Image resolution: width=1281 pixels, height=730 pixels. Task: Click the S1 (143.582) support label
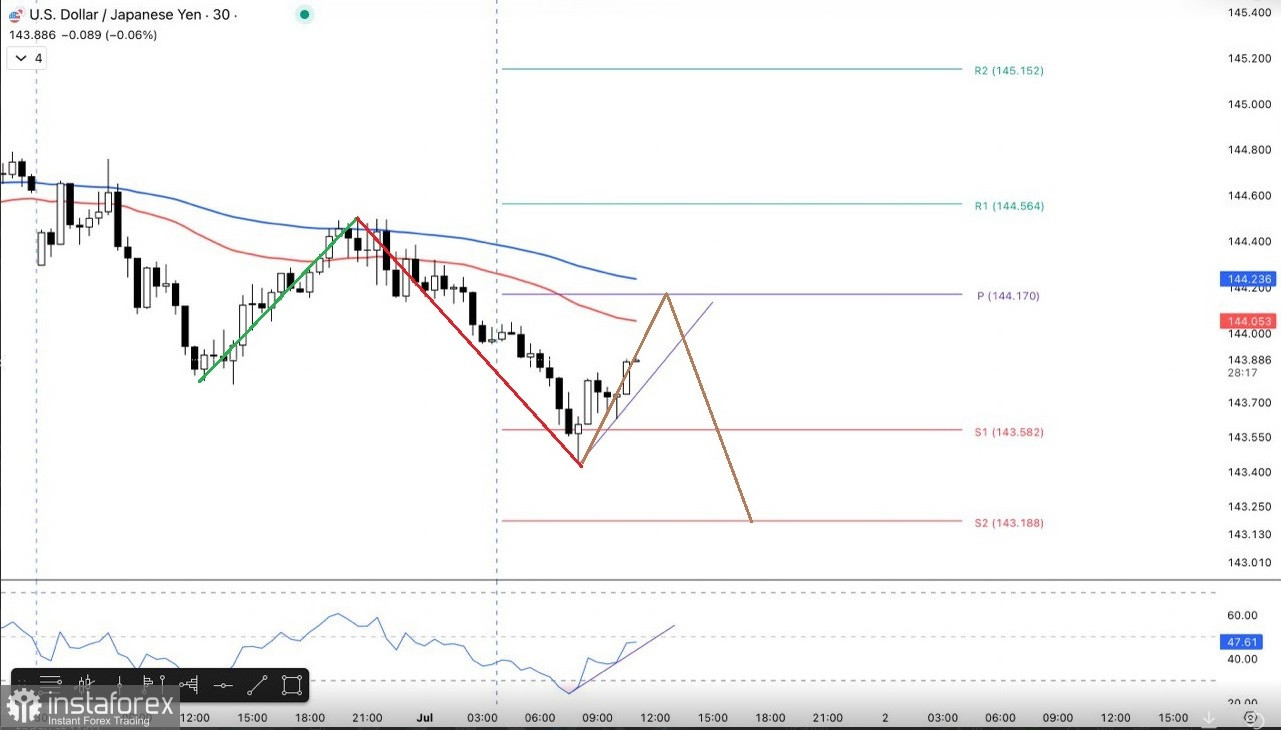click(x=1009, y=432)
